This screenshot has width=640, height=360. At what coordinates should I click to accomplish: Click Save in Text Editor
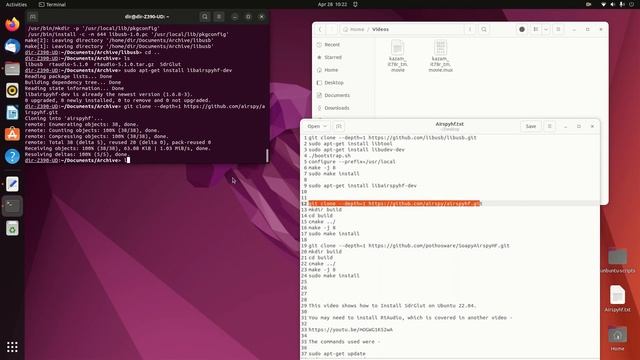pyautogui.click(x=531, y=126)
